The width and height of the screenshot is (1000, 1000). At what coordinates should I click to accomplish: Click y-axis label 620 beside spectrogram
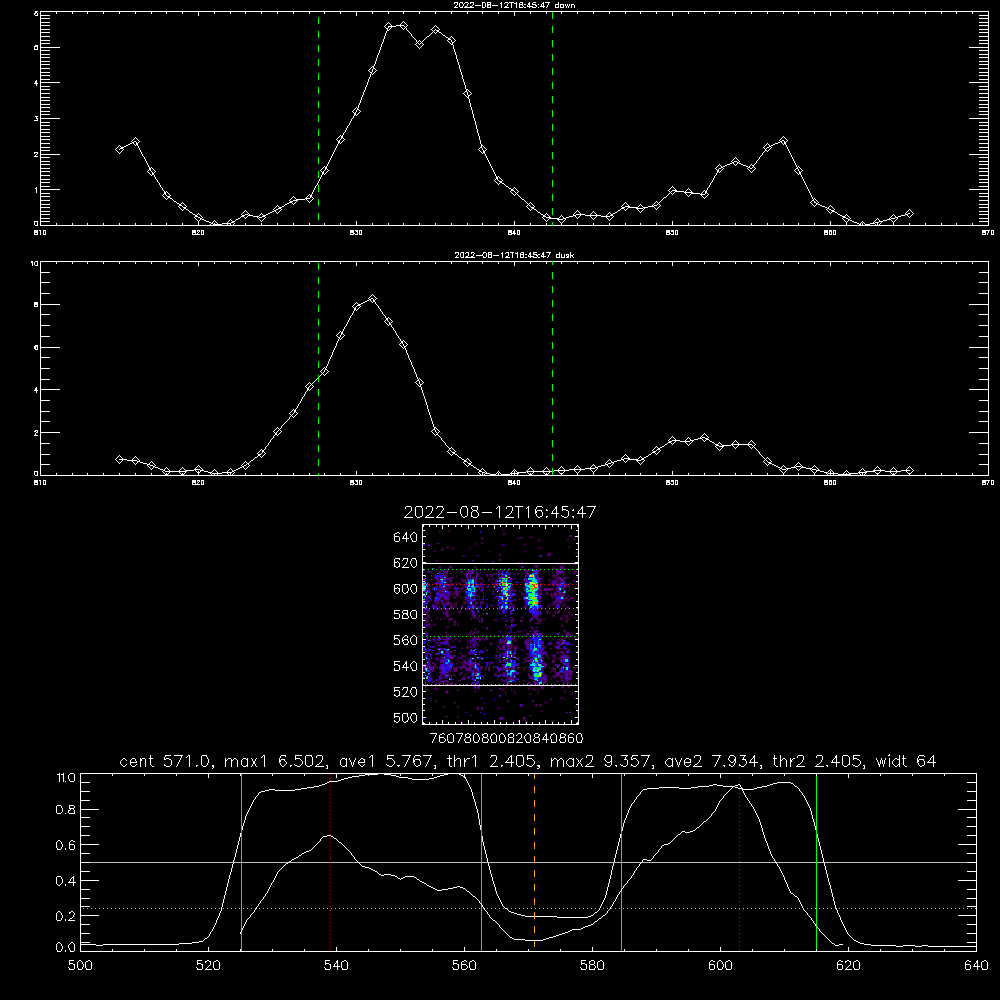405,563
